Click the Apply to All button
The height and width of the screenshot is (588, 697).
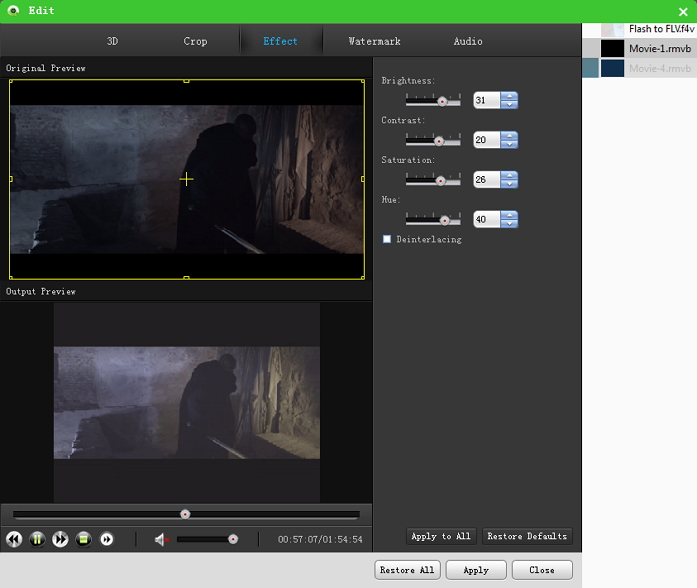pyautogui.click(x=440, y=537)
